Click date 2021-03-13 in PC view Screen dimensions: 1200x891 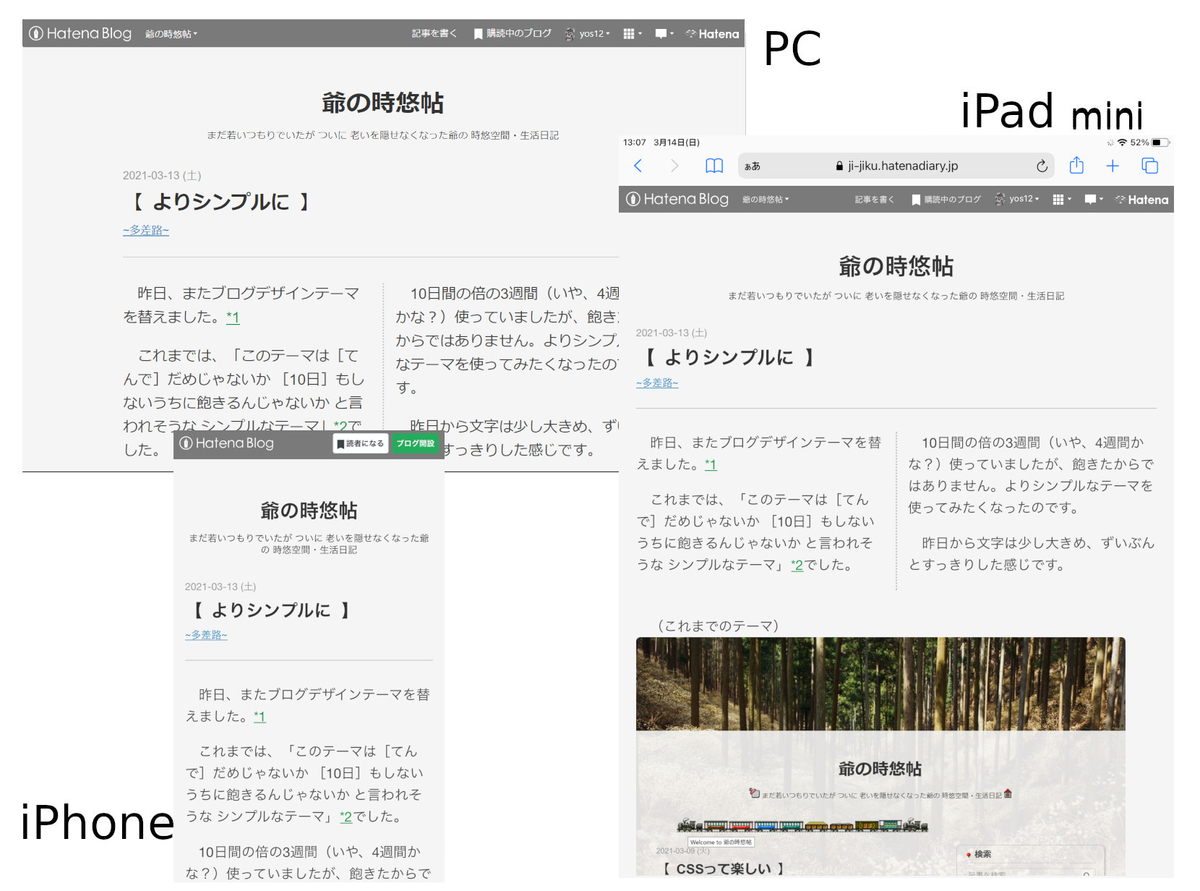(x=162, y=175)
